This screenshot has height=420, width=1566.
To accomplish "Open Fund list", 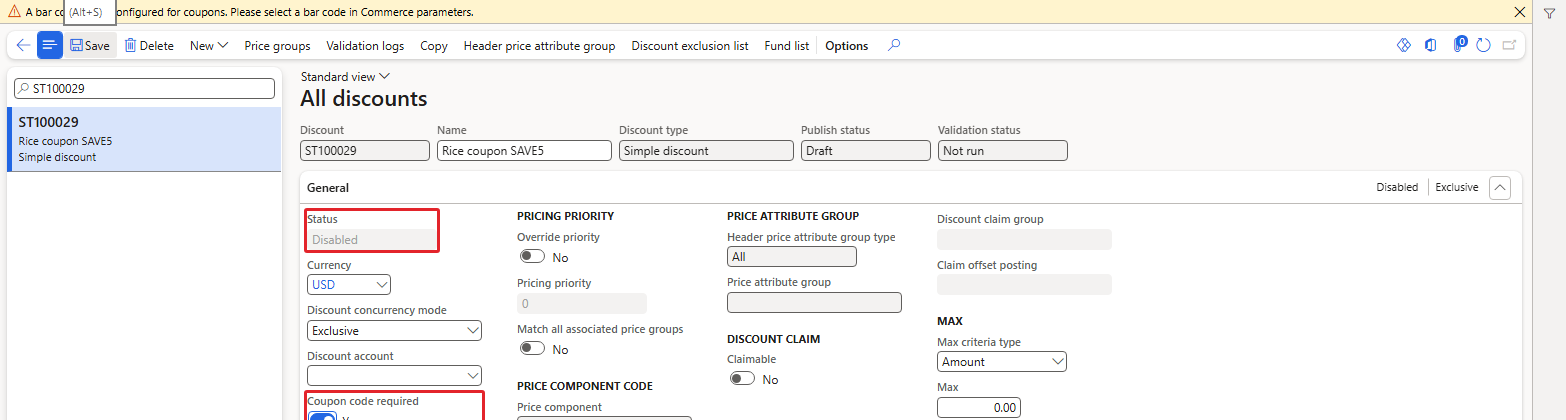I will (x=787, y=46).
